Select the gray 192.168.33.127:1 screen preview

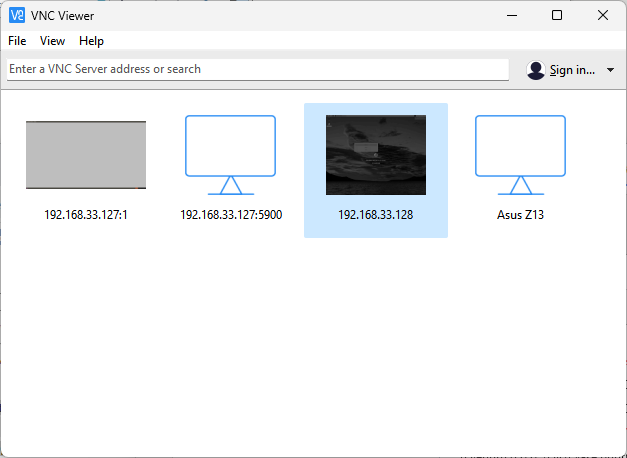click(x=86, y=155)
